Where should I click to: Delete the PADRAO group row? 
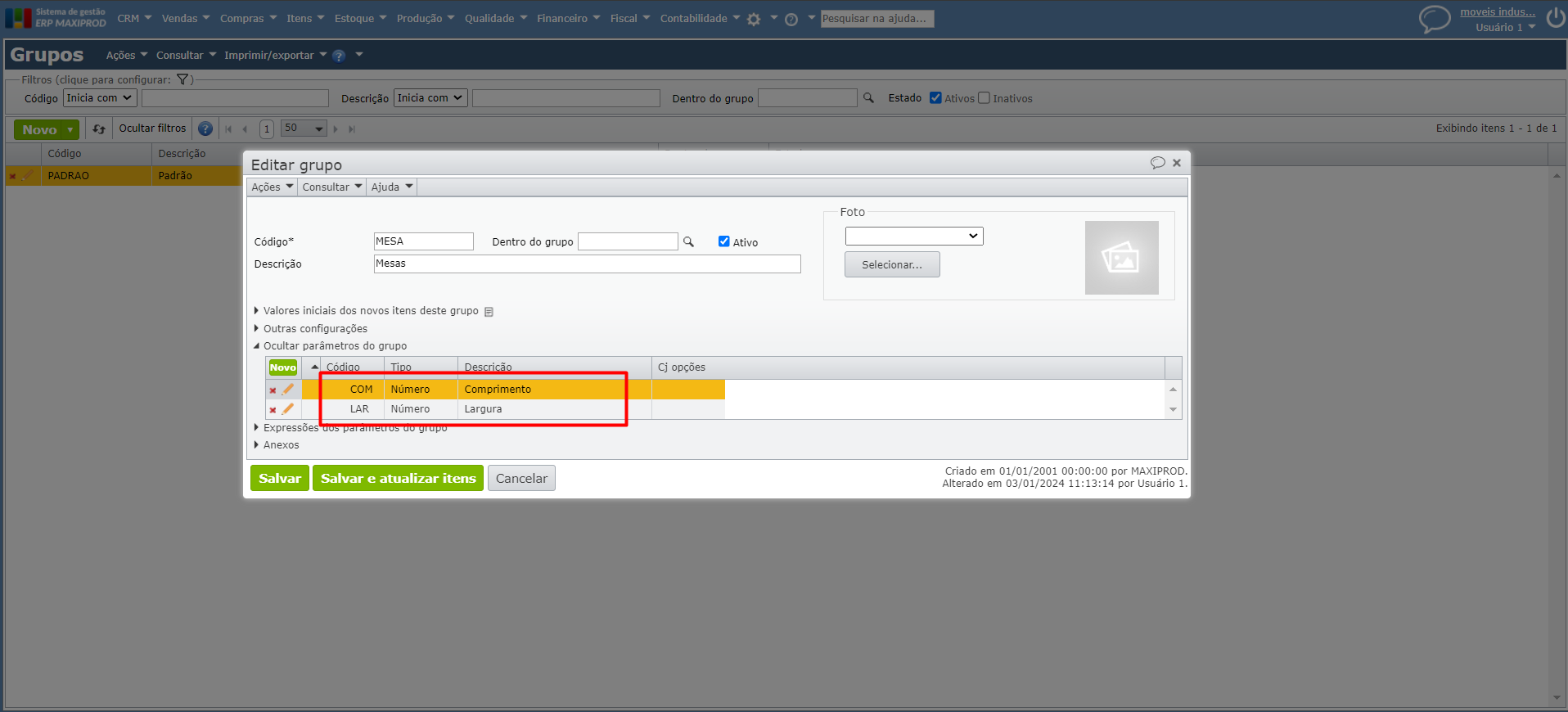tap(12, 176)
